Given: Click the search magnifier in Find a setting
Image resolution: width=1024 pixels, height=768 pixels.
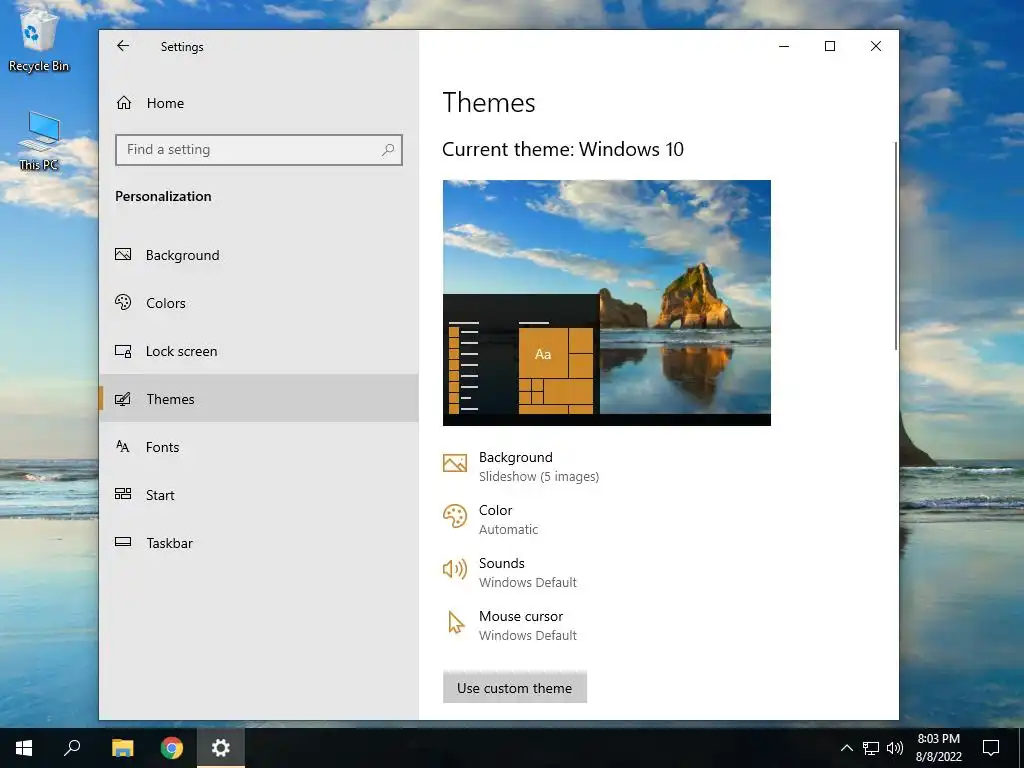Looking at the screenshot, I should click(x=388, y=150).
